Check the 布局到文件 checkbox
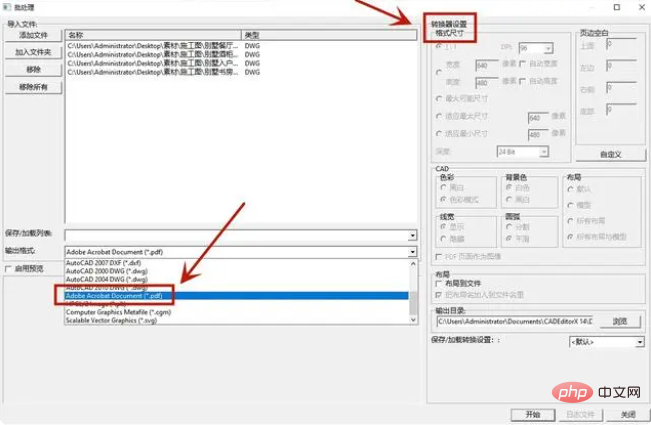This screenshot has height=425, width=651. tap(439, 283)
